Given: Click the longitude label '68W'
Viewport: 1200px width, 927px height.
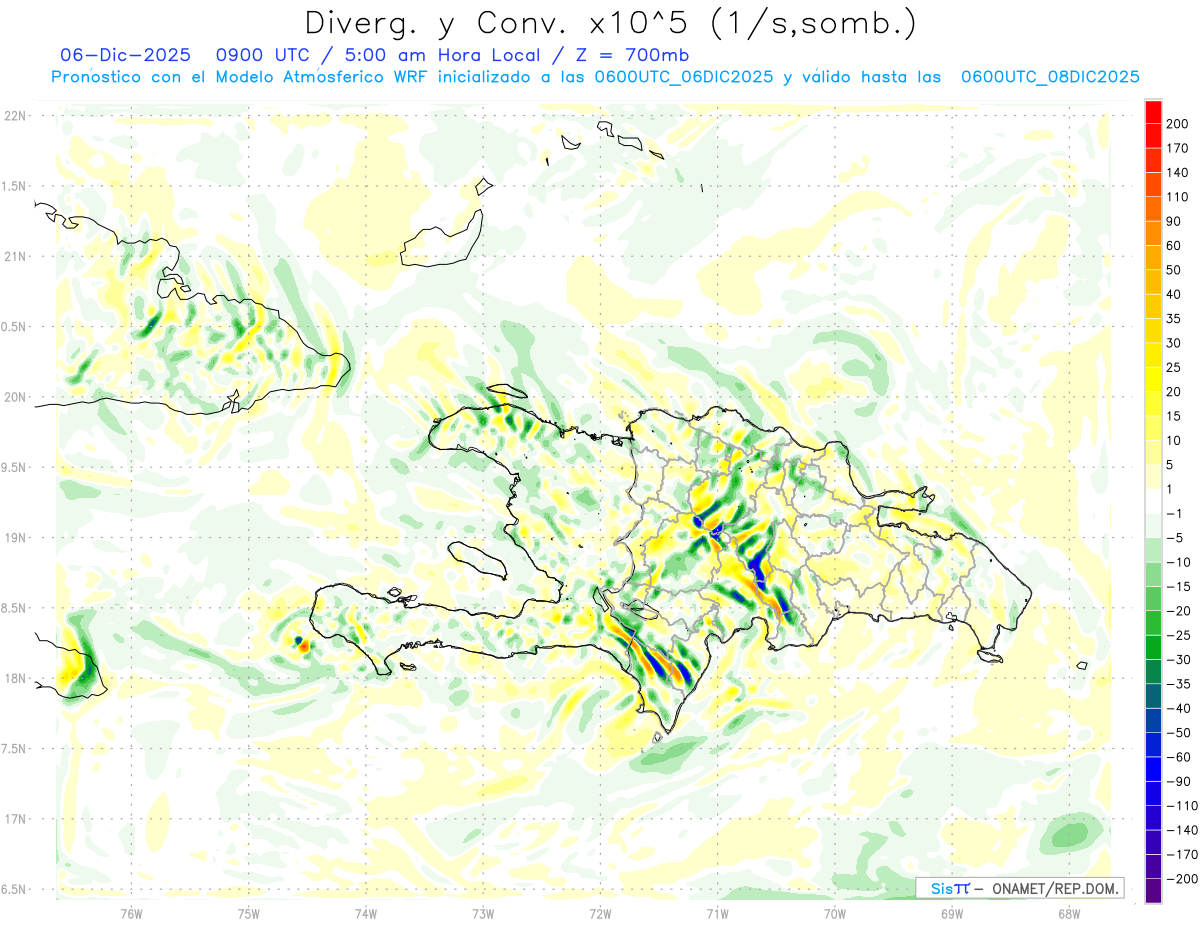Looking at the screenshot, I should 1069,914.
